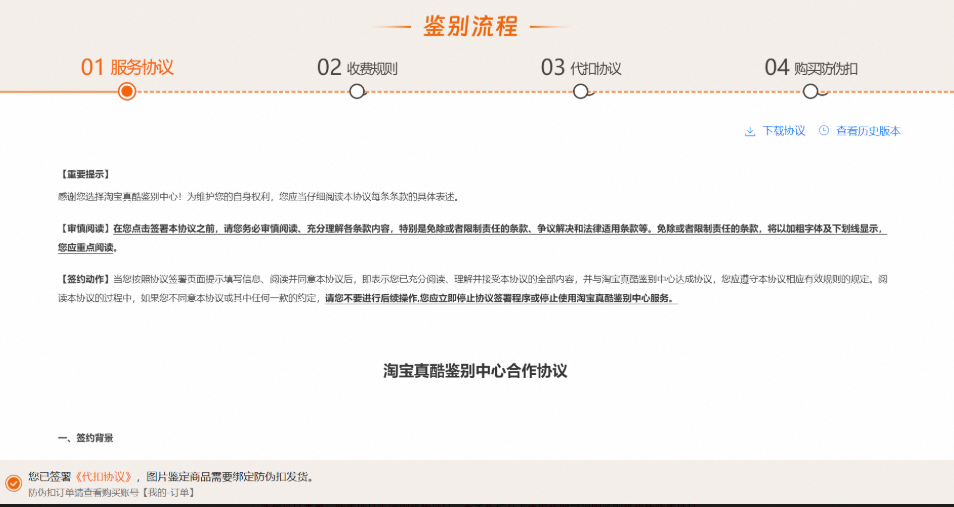The width and height of the screenshot is (954, 507).
Task: Click the step 04 progress circle
Action: coord(810,91)
